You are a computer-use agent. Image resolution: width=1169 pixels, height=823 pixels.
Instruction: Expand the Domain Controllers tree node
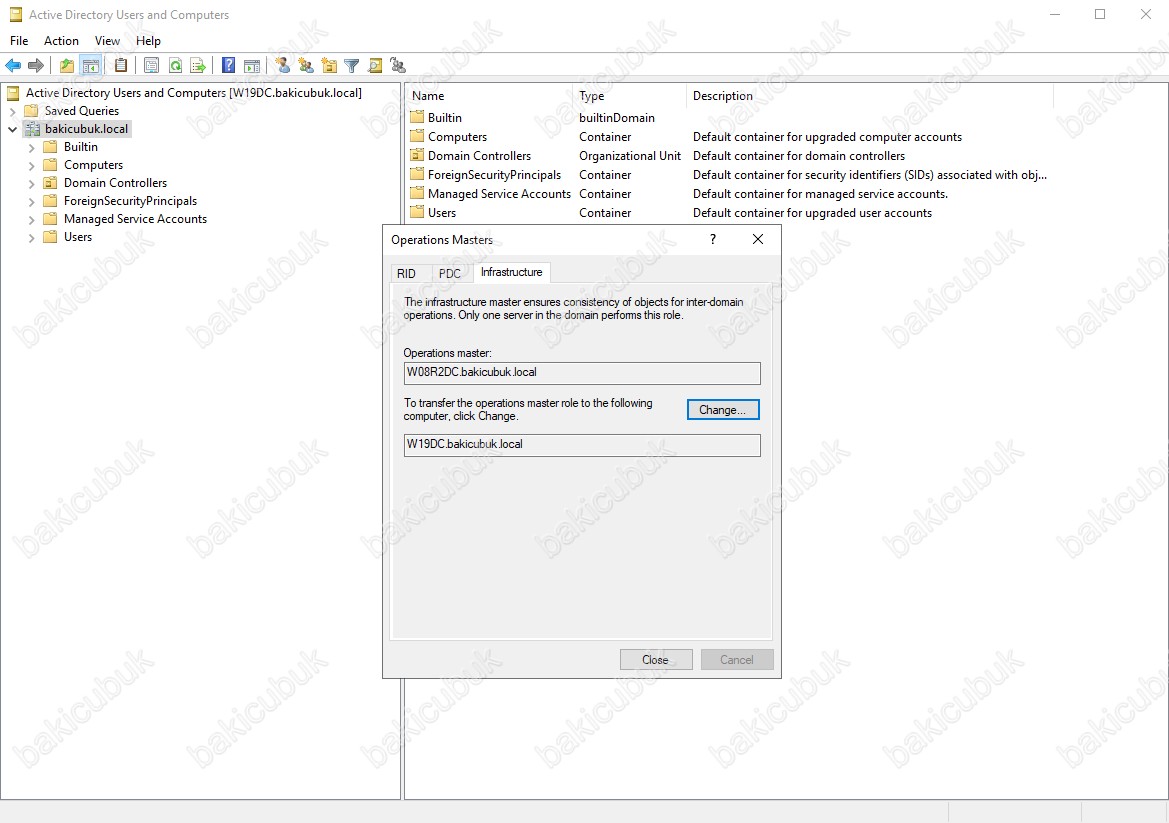coord(32,184)
